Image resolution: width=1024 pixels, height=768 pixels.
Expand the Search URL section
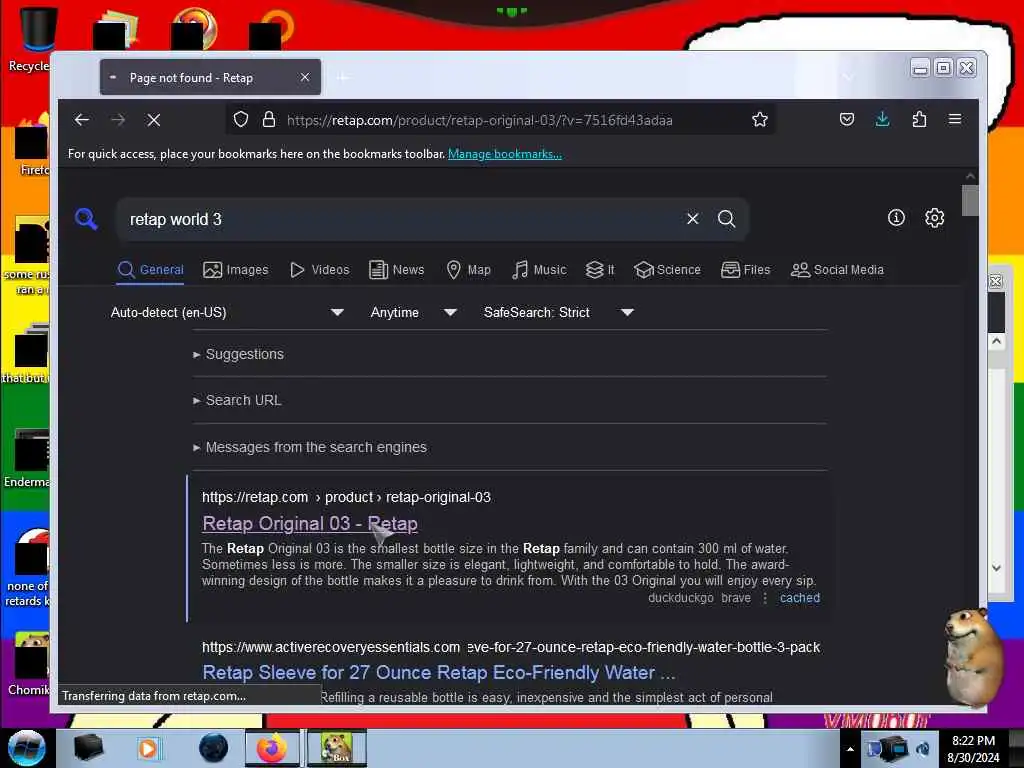(237, 400)
